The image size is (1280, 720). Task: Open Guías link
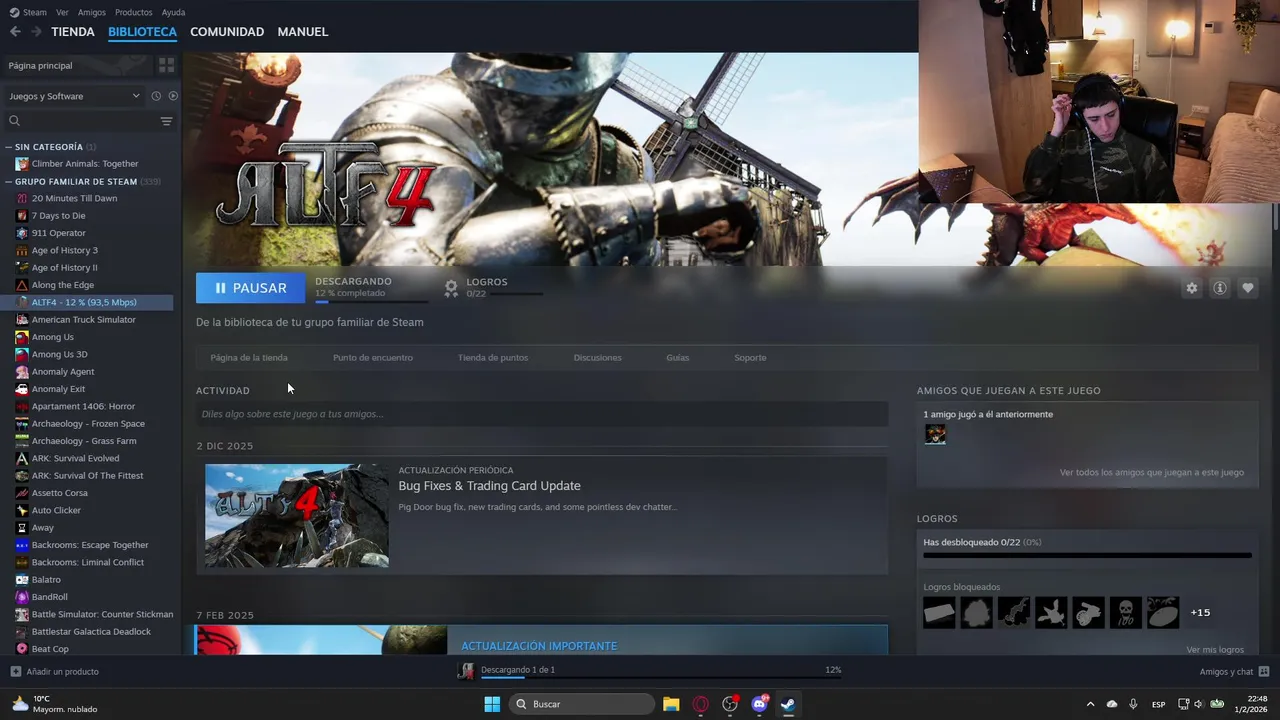[678, 358]
